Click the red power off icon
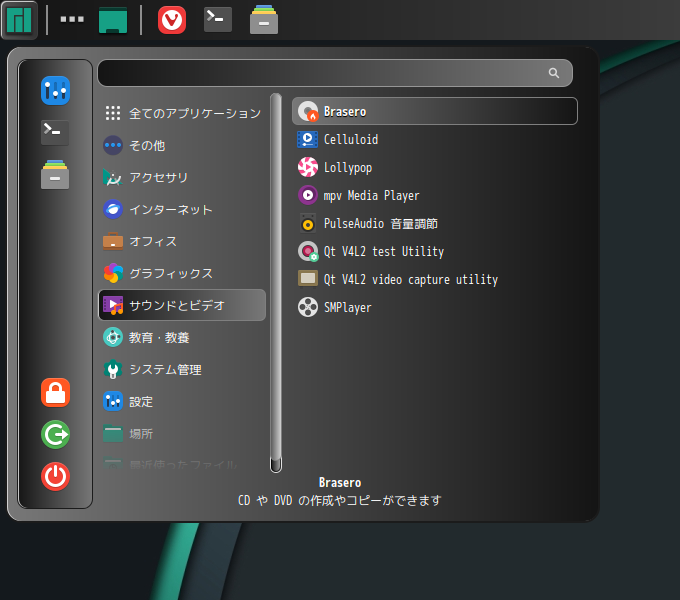The width and height of the screenshot is (680, 600). tap(56, 476)
